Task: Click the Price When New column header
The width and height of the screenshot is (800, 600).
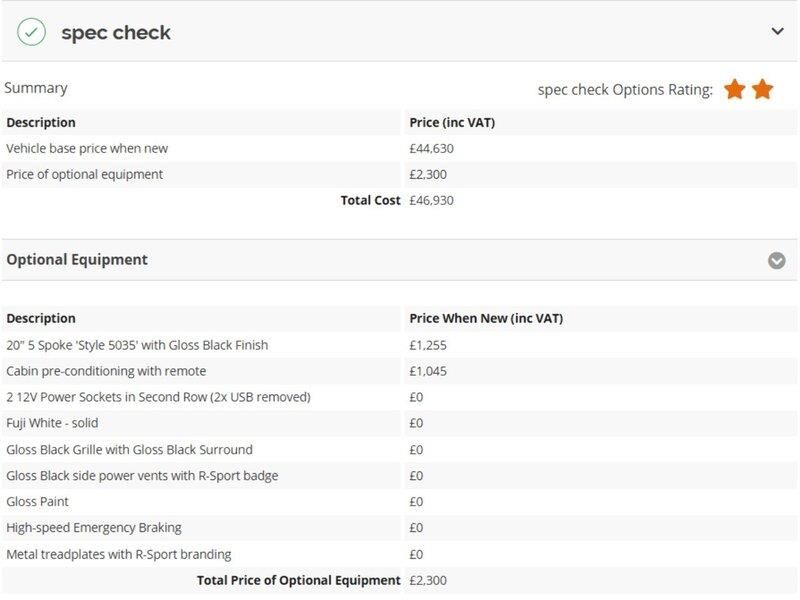Action: pyautogui.click(x=486, y=318)
